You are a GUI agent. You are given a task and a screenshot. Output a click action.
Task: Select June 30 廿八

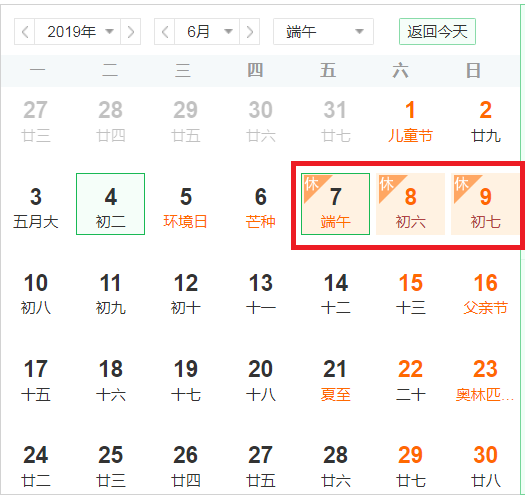coord(485,466)
